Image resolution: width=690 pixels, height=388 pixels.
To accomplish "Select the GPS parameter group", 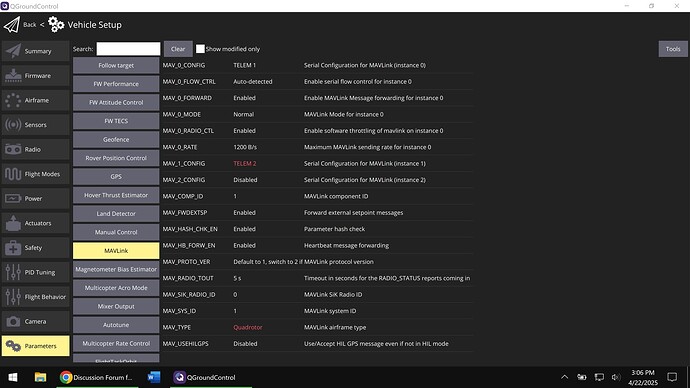I will 116,176.
